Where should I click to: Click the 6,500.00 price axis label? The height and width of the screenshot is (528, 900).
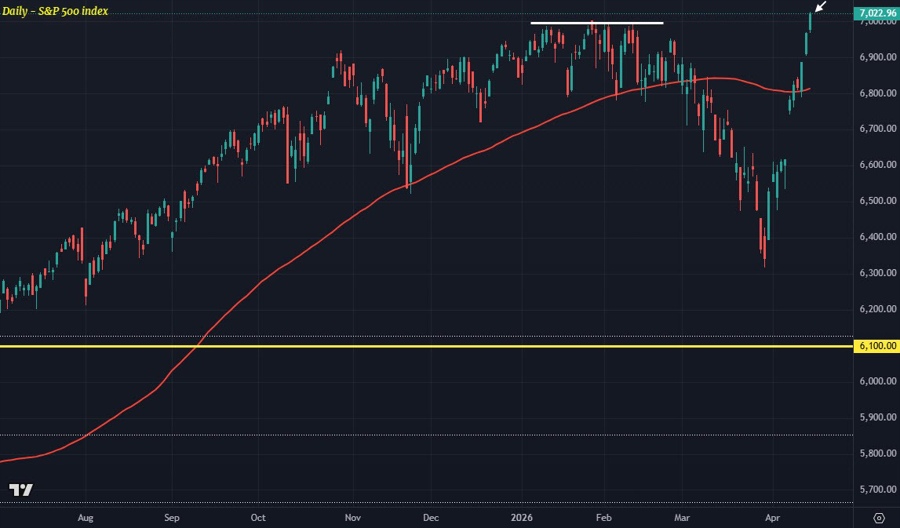point(878,201)
